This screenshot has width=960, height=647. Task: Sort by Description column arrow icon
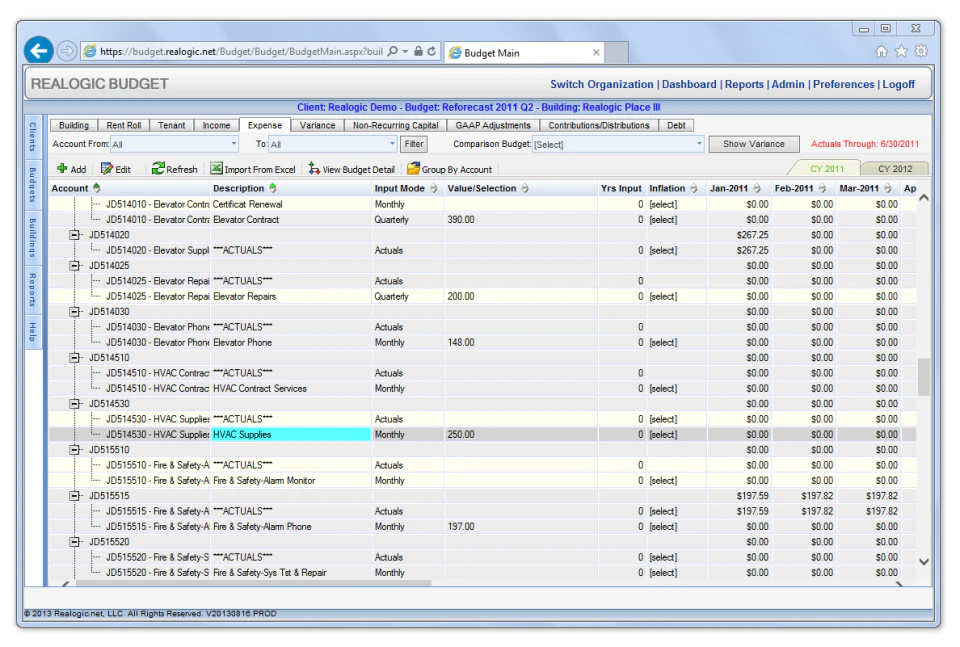point(273,188)
